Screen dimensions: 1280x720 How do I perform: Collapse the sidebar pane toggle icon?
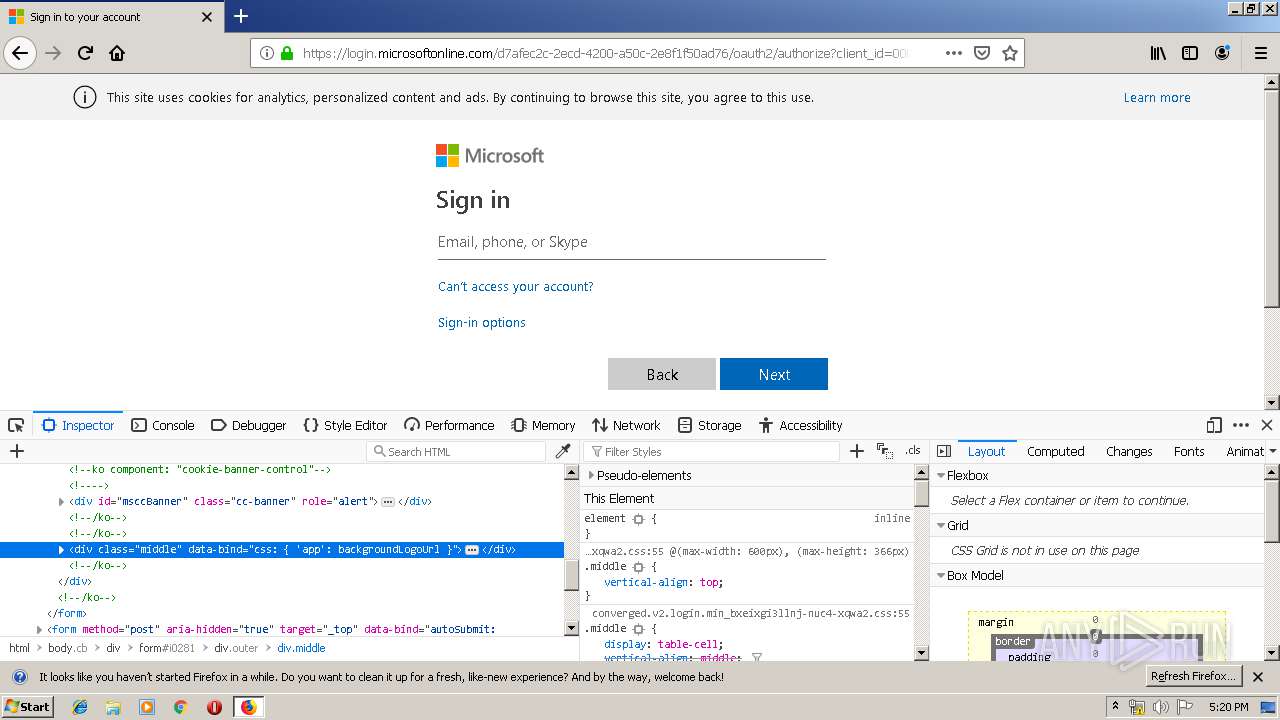coord(944,451)
